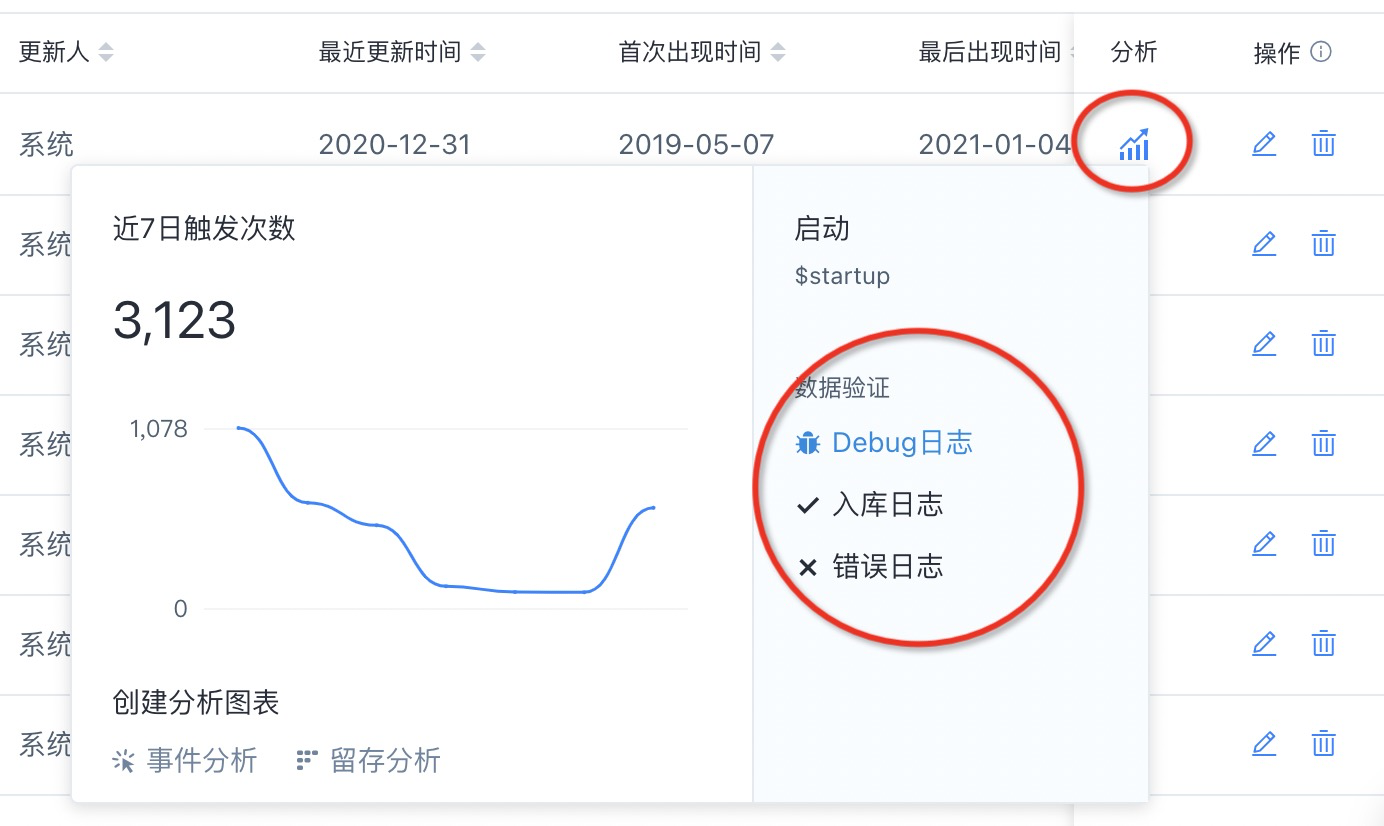Open the analysis chart icon in first row
1384x826 pixels.
click(1134, 144)
